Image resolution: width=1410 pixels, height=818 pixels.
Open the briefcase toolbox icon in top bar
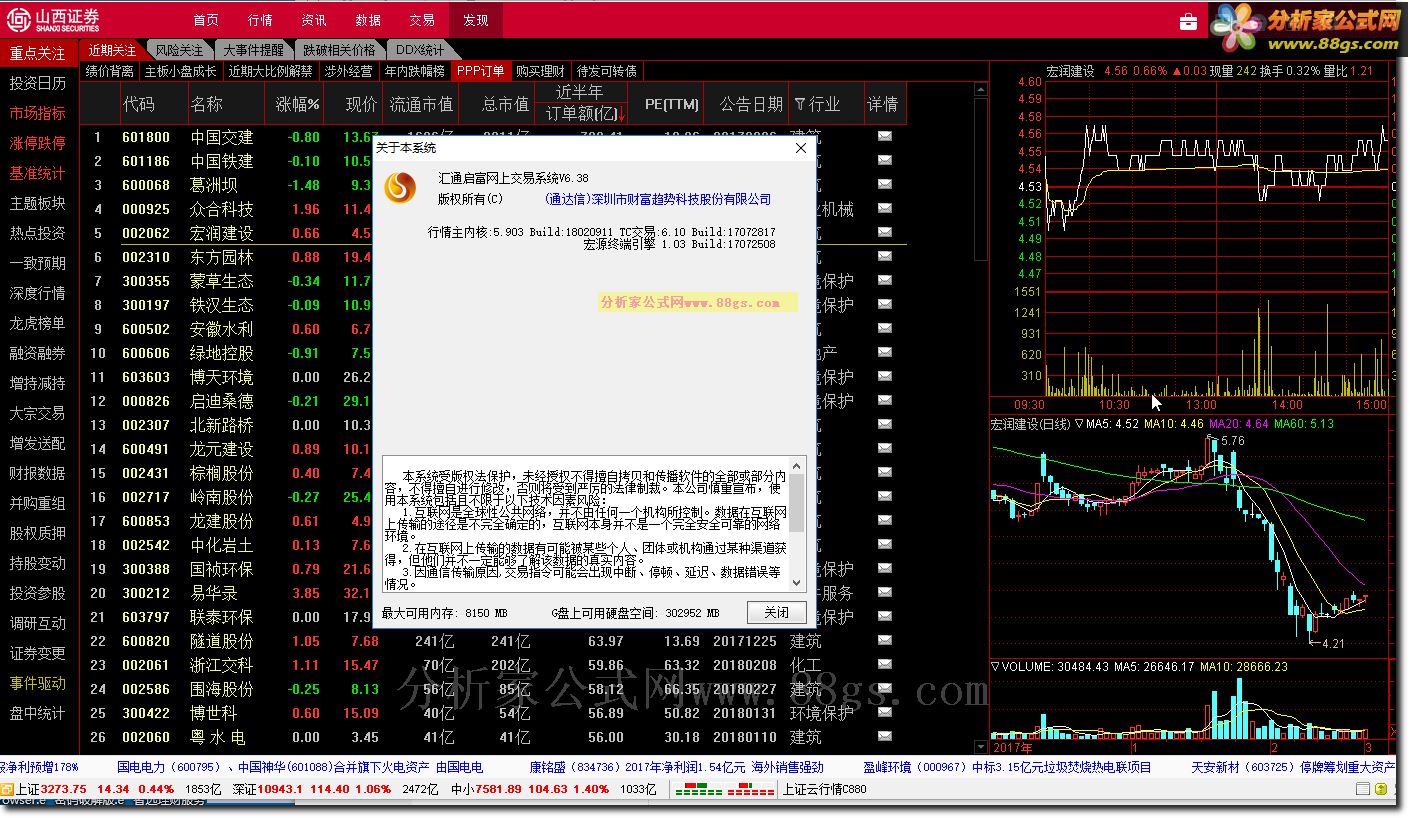[x=1188, y=21]
